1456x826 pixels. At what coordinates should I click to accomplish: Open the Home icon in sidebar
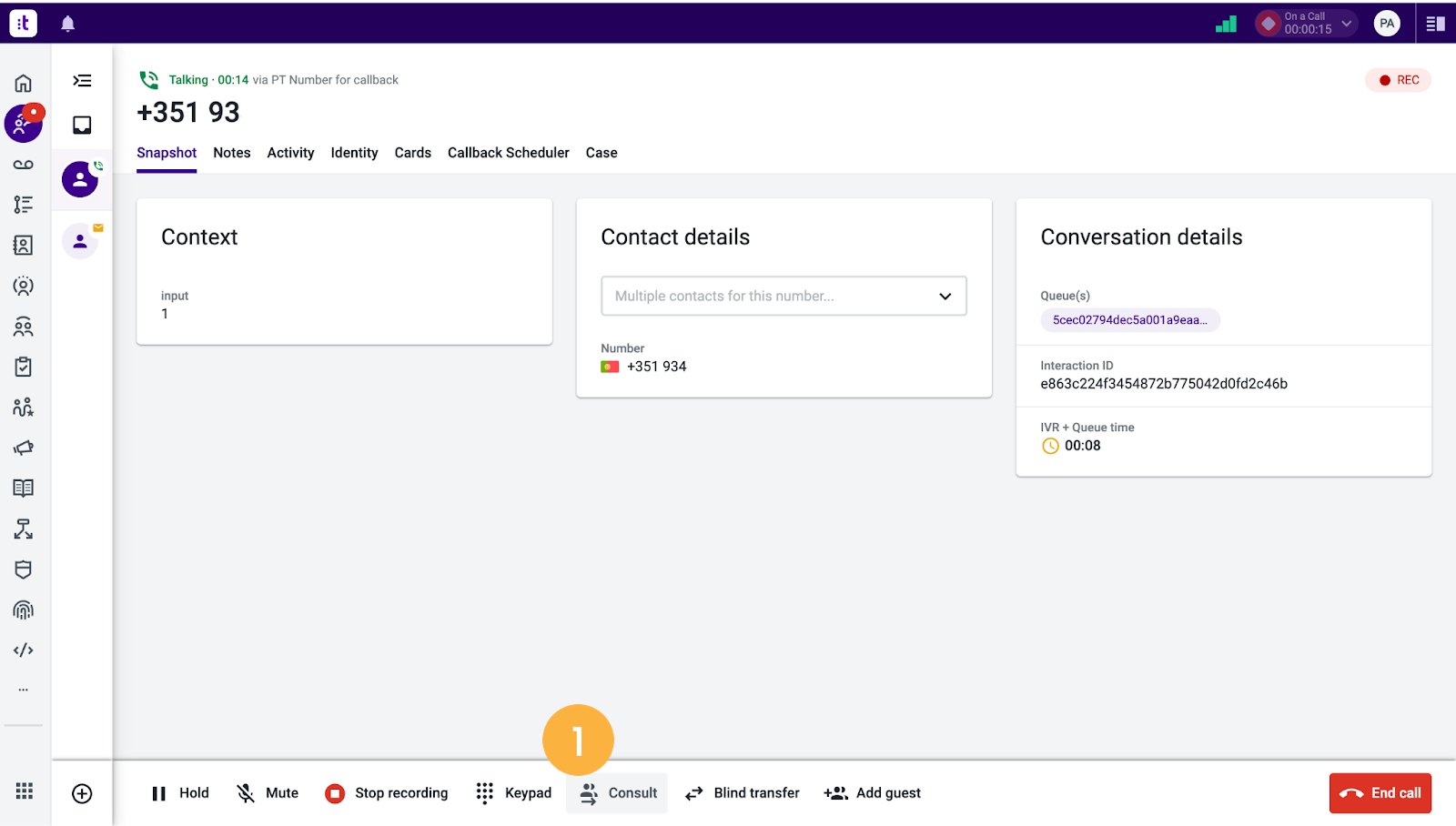[24, 84]
